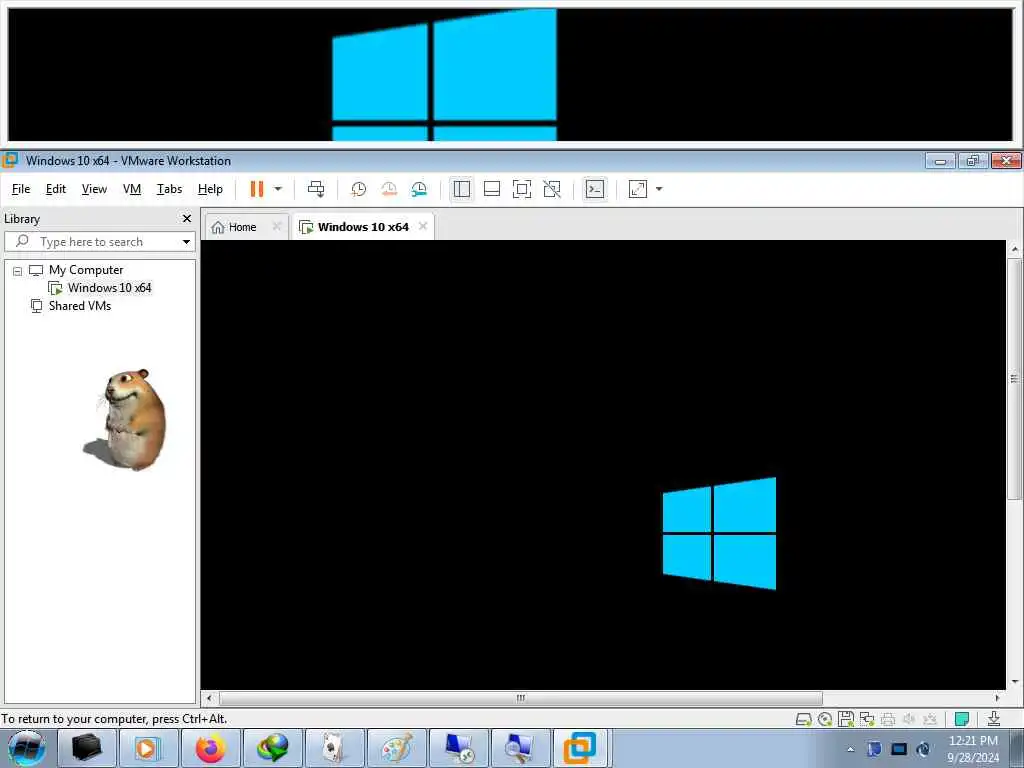Click the VM thumbnail preview at top
Screen dimensions: 1024x768
click(x=510, y=74)
